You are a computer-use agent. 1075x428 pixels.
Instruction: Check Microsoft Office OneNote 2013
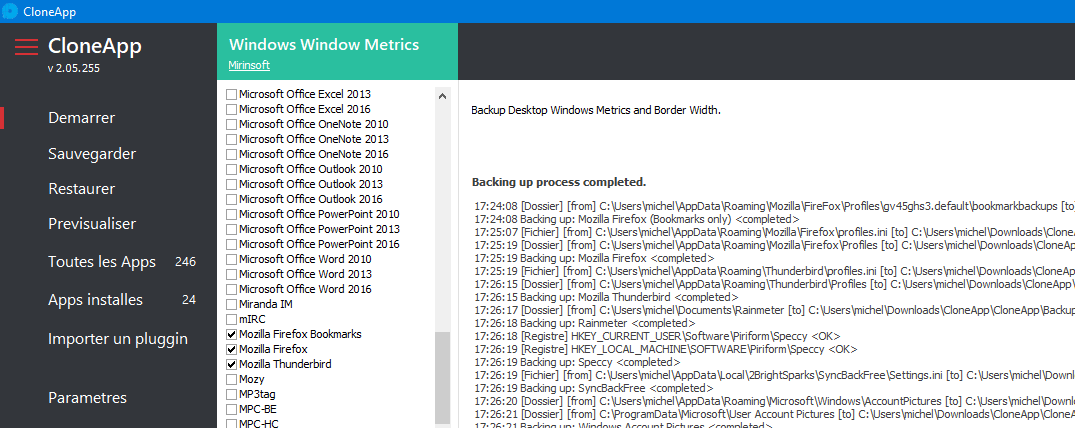point(232,139)
